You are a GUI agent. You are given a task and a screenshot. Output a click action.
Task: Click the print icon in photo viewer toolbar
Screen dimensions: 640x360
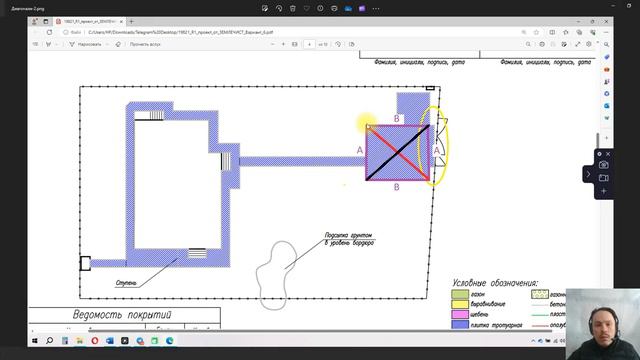pos(334,8)
